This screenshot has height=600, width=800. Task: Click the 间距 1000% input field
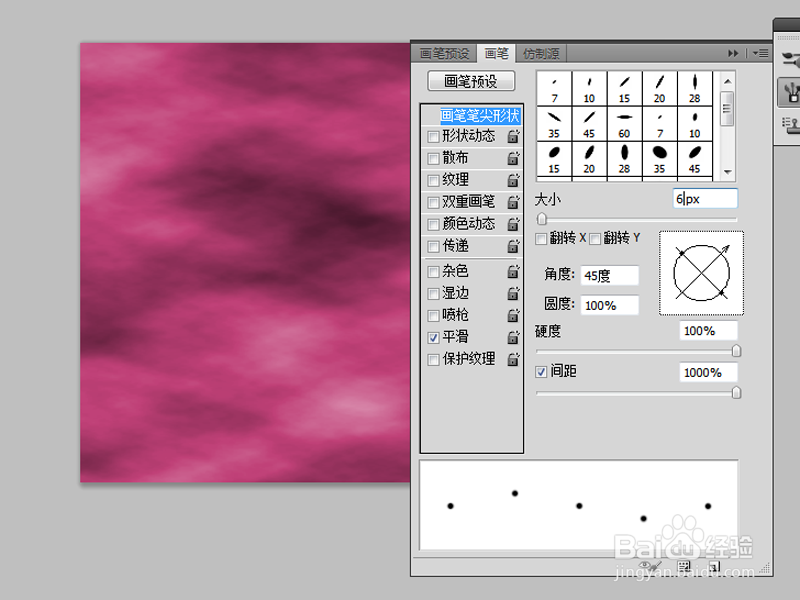708,372
